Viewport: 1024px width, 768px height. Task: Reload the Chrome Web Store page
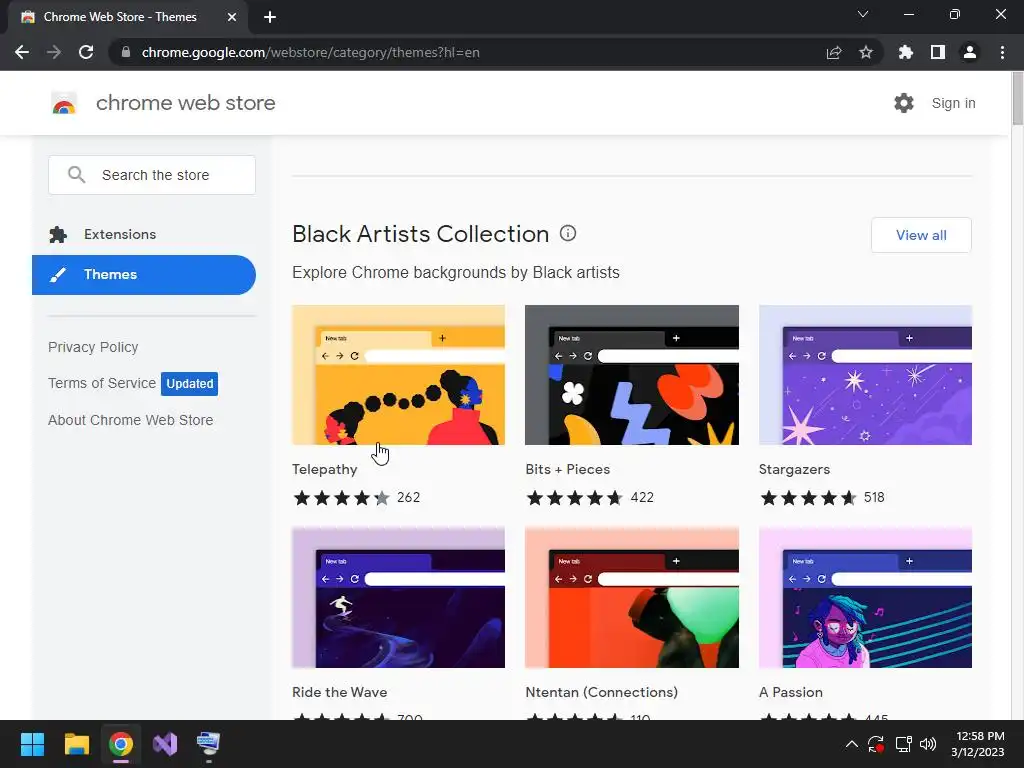coord(86,52)
